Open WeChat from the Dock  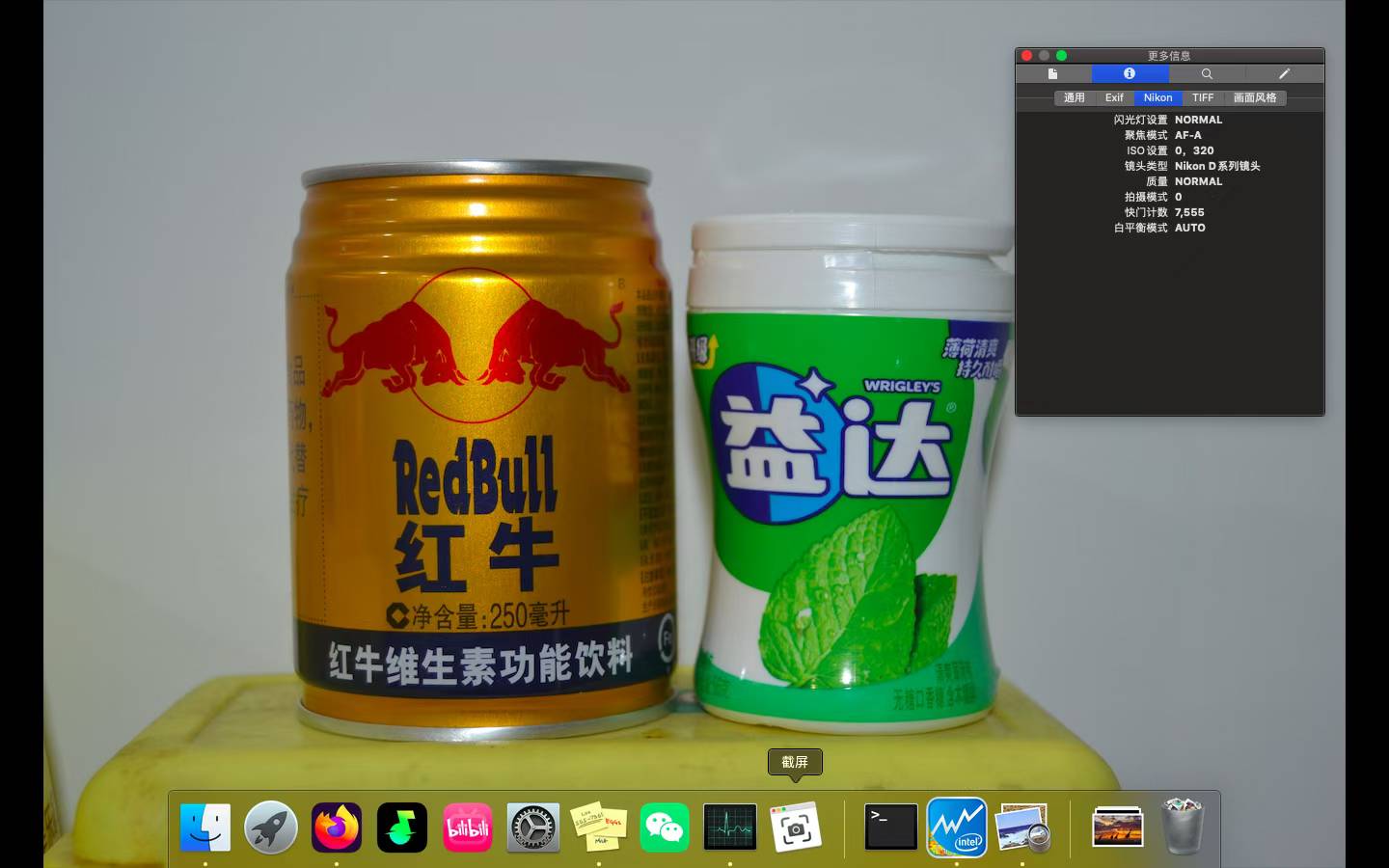click(x=665, y=827)
